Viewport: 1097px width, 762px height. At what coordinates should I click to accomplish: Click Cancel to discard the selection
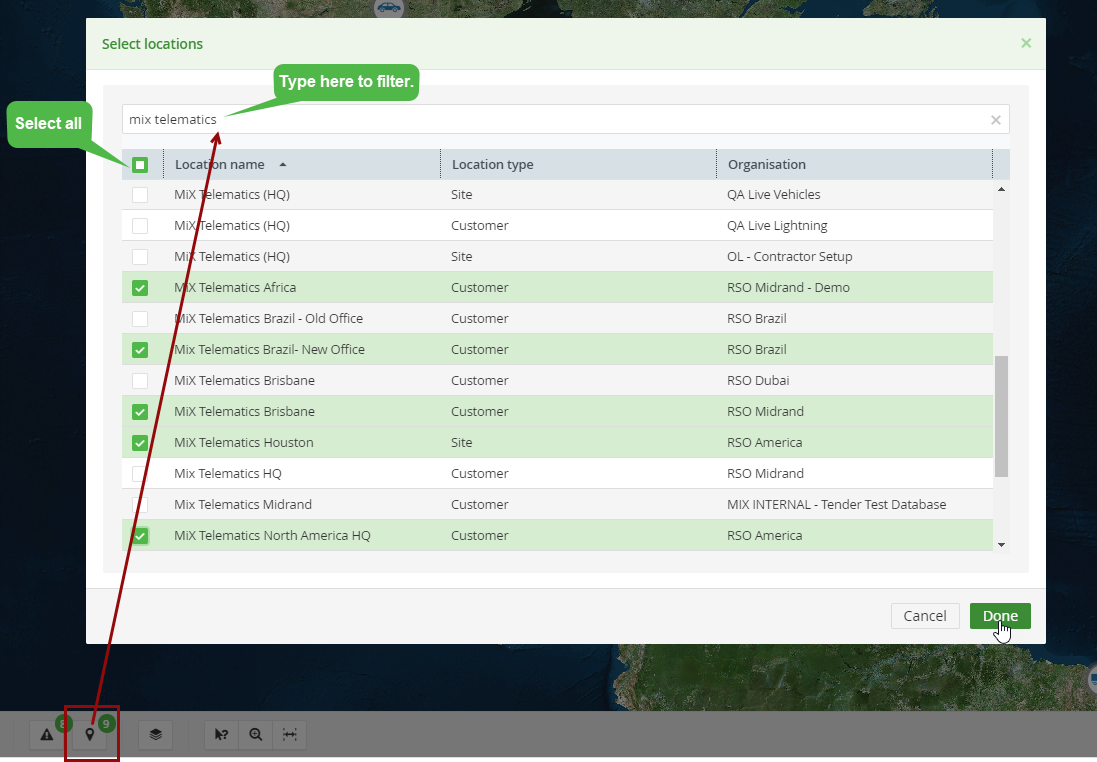click(924, 616)
